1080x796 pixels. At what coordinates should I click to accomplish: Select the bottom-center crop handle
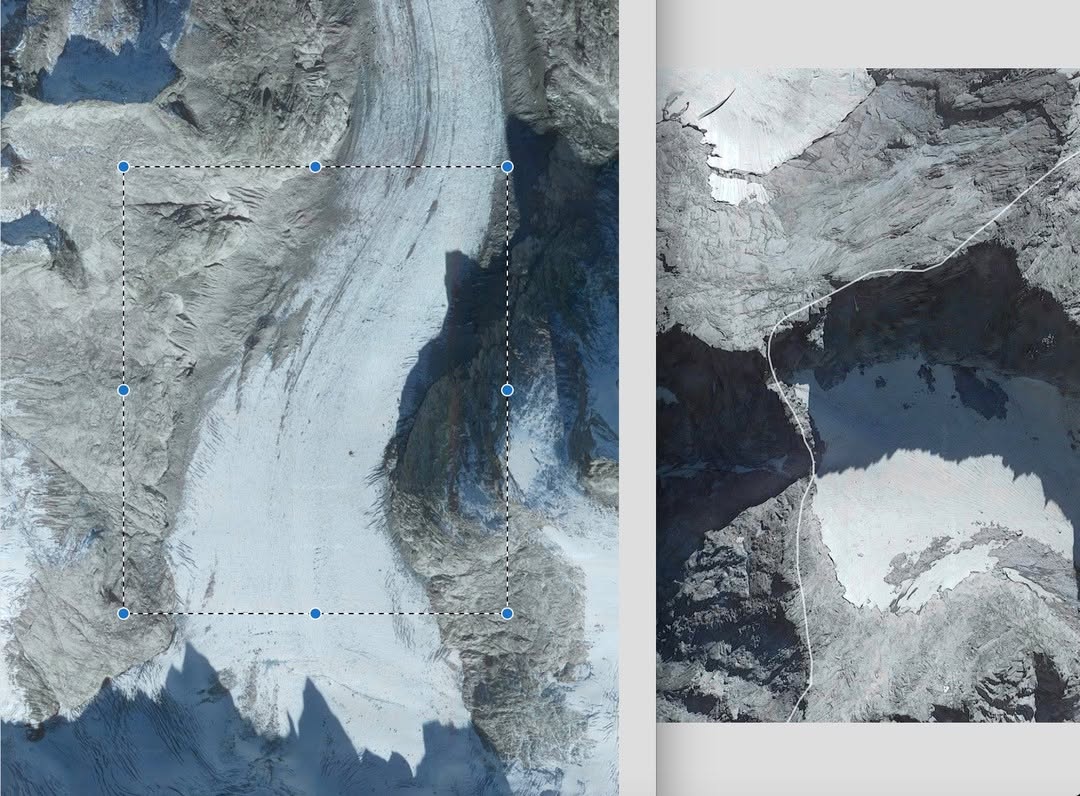point(315,614)
